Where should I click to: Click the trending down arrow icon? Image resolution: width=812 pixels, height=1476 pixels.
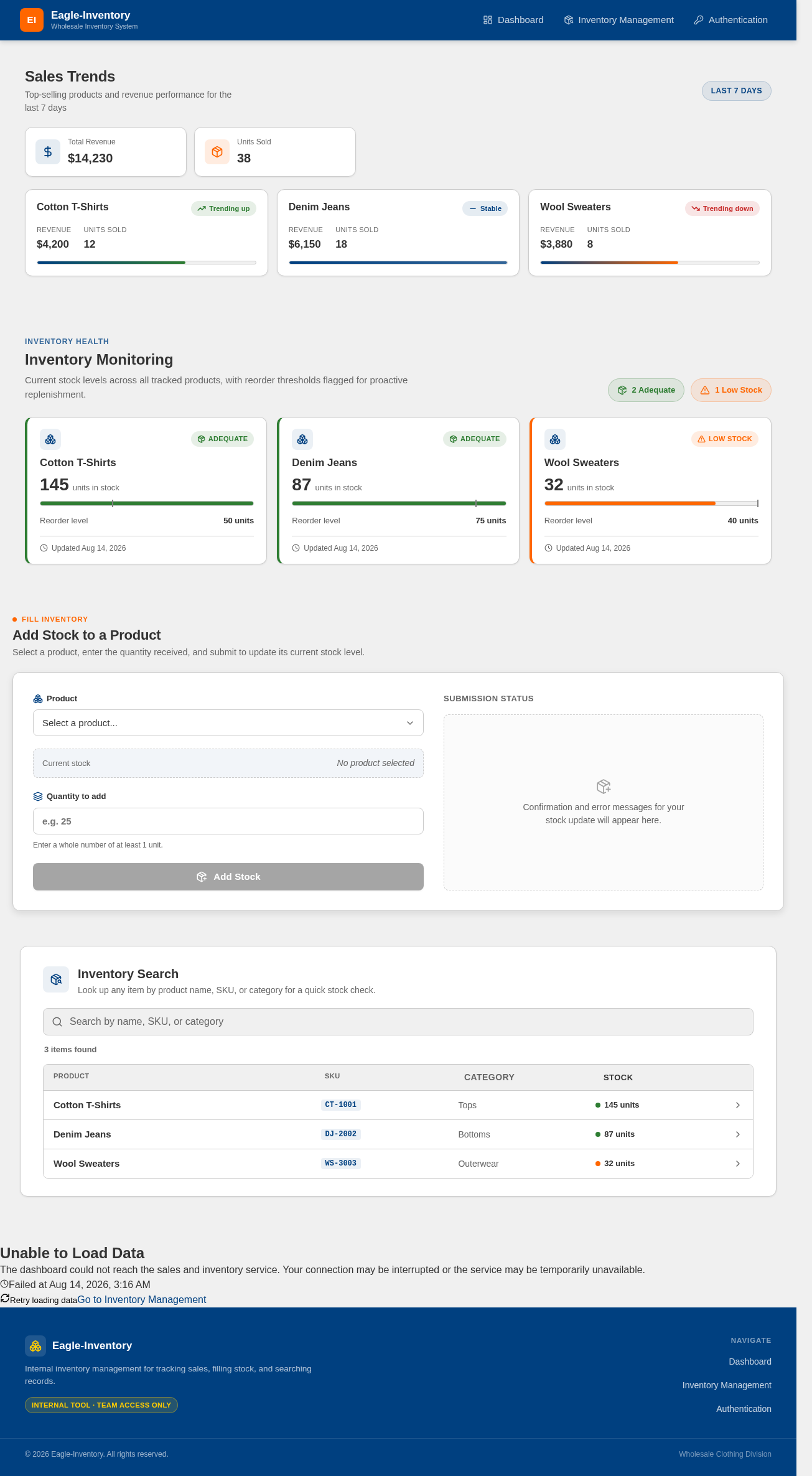tap(696, 209)
